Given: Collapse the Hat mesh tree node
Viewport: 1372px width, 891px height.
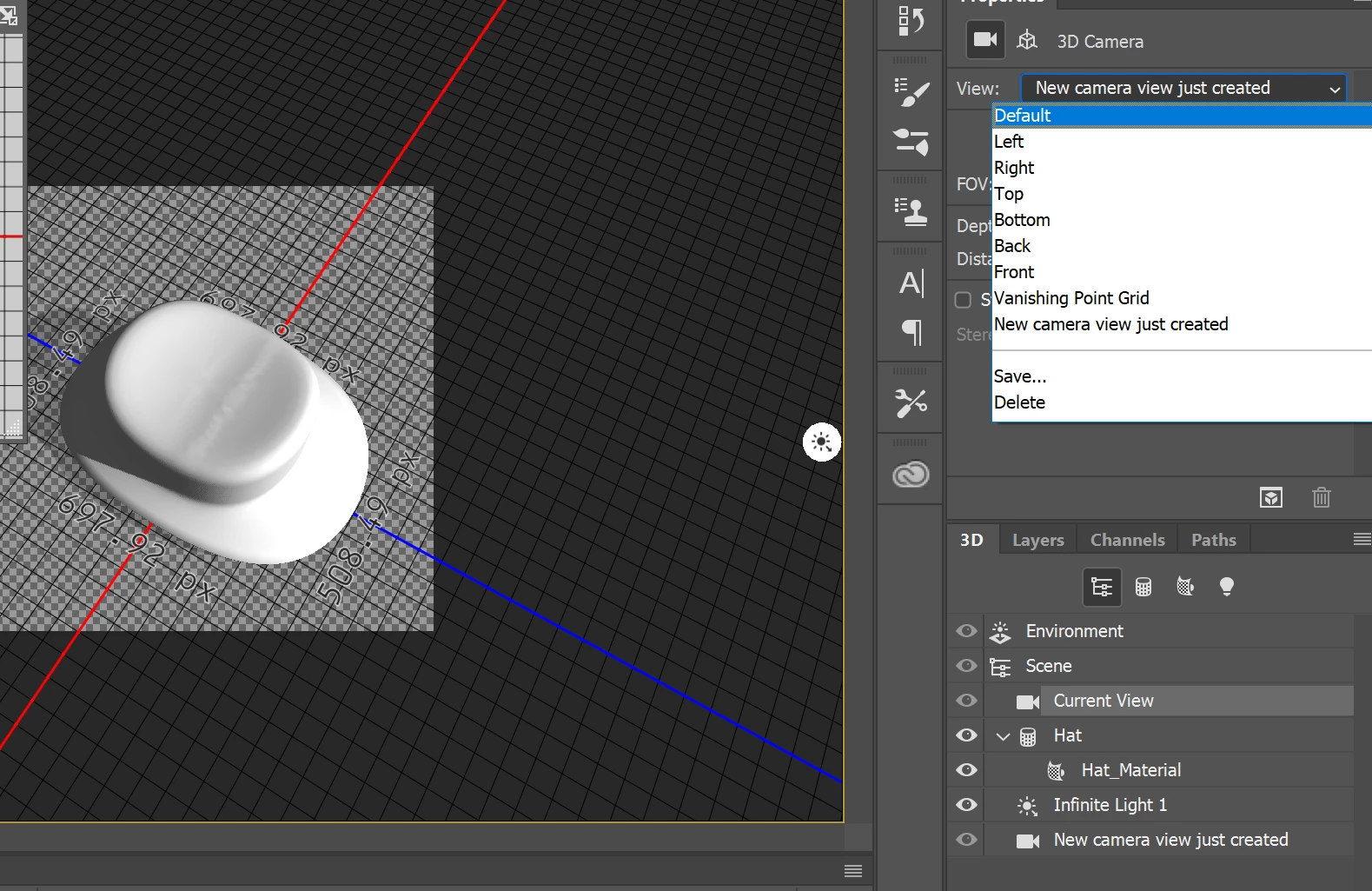Looking at the screenshot, I should (x=1003, y=736).
